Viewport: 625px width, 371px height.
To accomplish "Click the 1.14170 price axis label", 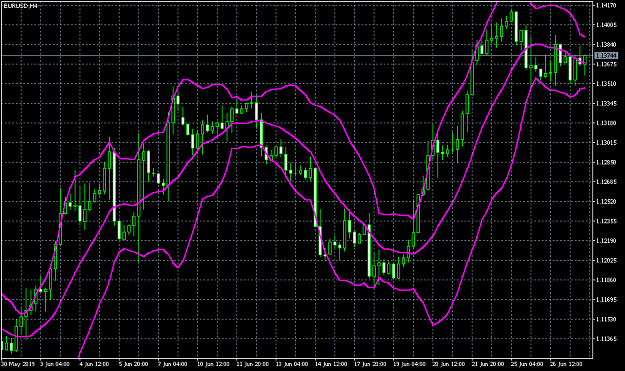I will coord(606,5).
